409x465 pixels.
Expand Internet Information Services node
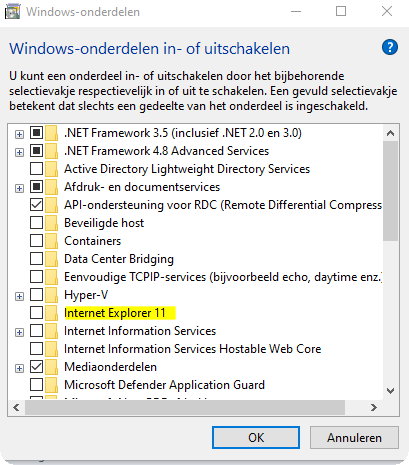pyautogui.click(x=20, y=332)
